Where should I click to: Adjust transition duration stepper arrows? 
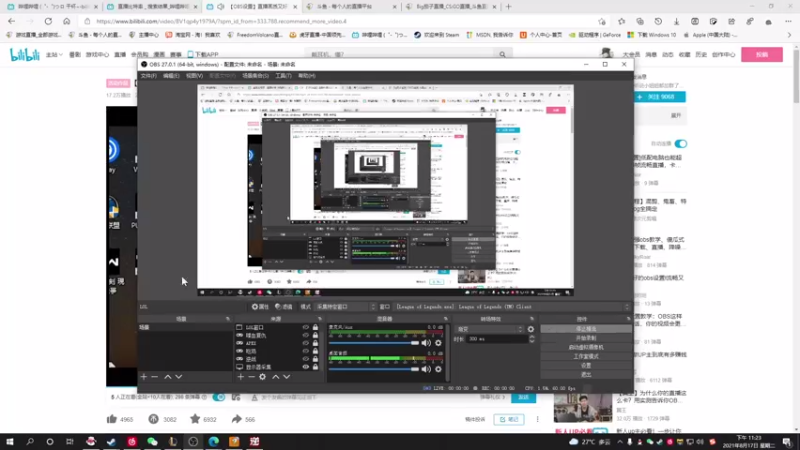click(x=532, y=339)
